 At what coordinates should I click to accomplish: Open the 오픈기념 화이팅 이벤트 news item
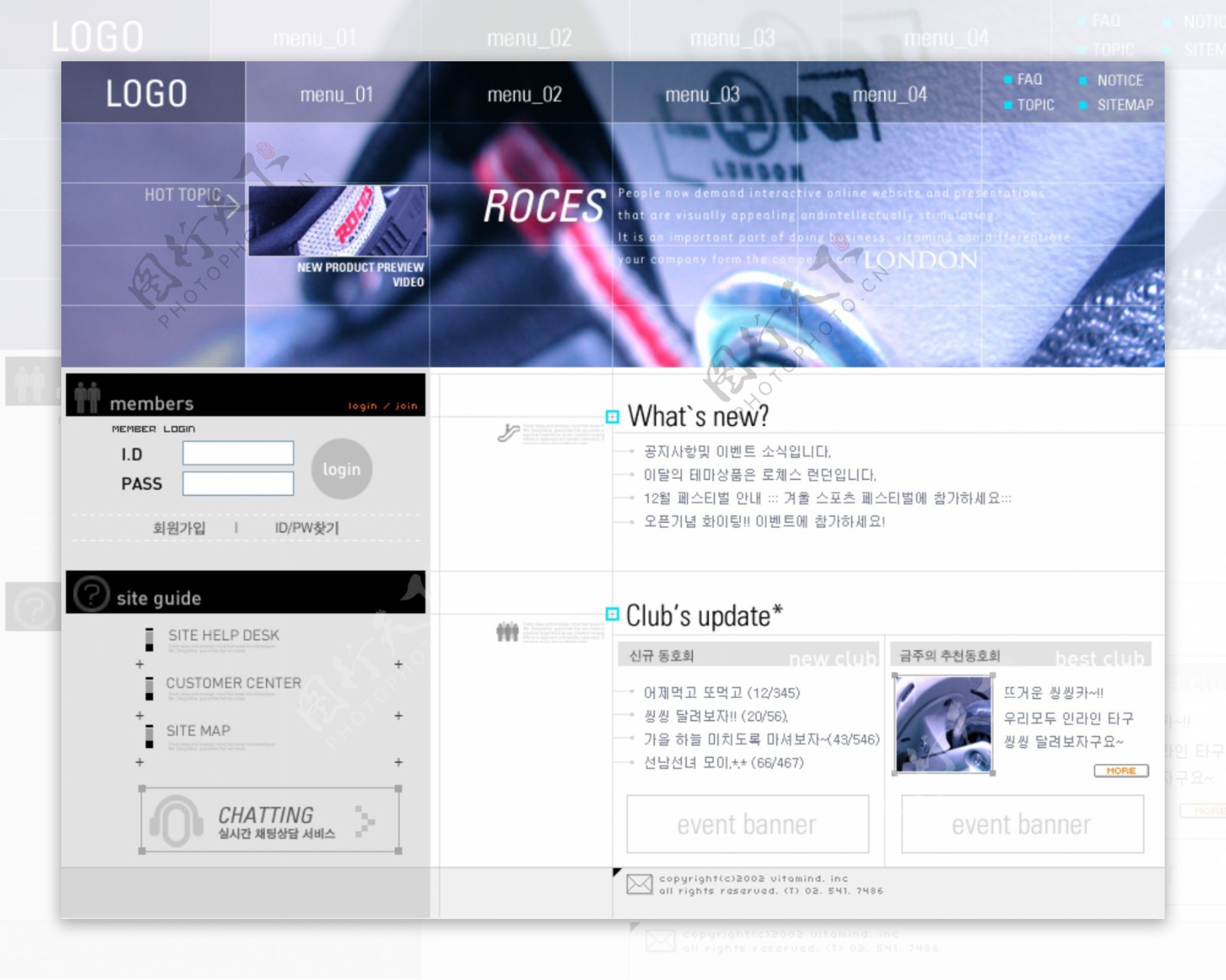point(763,521)
